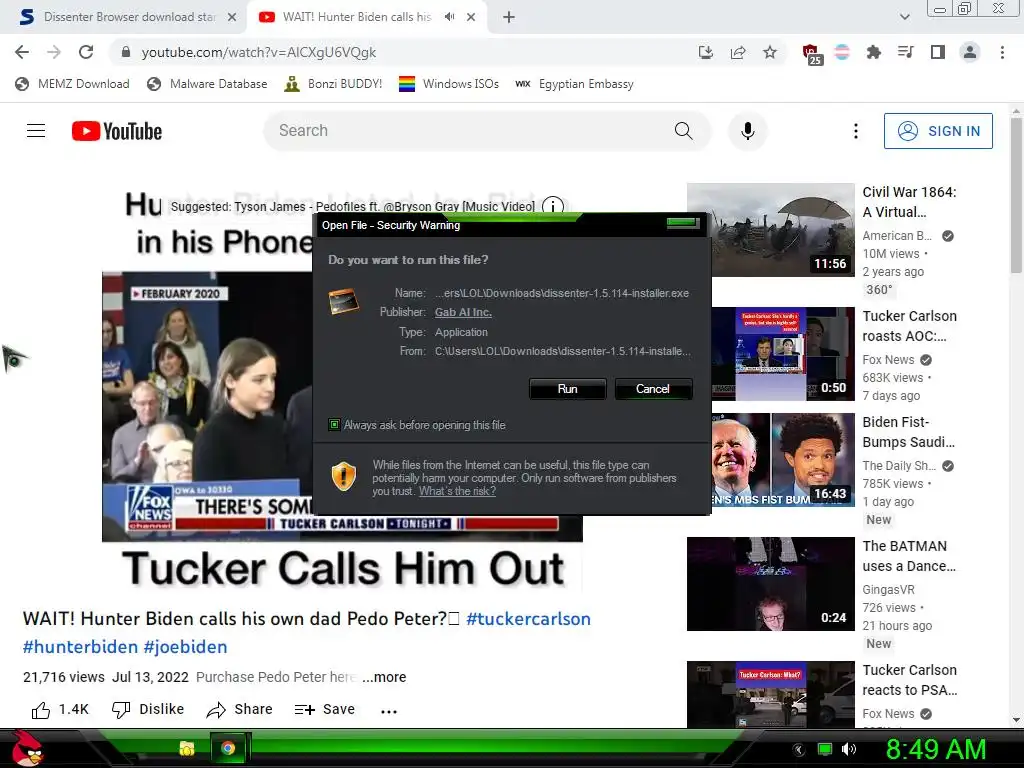The image size is (1024, 768).
Task: Open the Chrome three-dot menu
Action: tap(1002, 52)
